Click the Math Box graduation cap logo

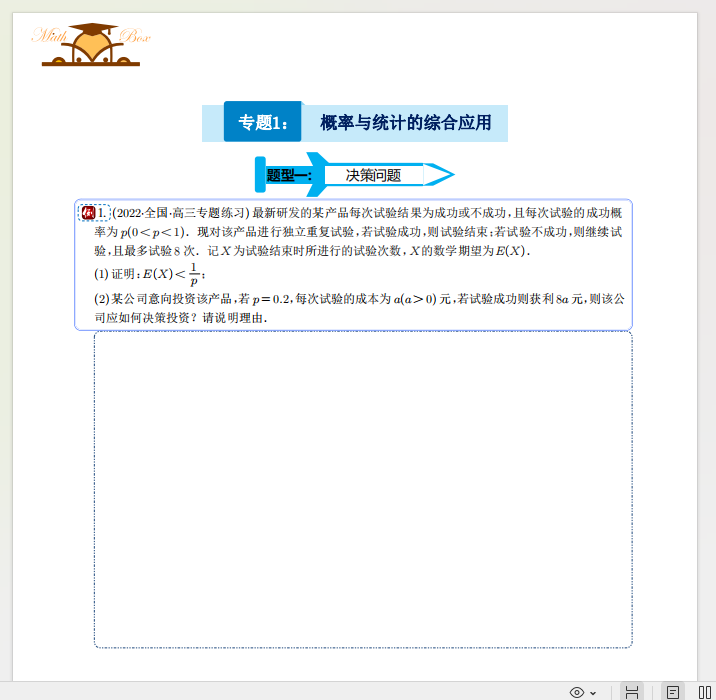click(x=91, y=46)
